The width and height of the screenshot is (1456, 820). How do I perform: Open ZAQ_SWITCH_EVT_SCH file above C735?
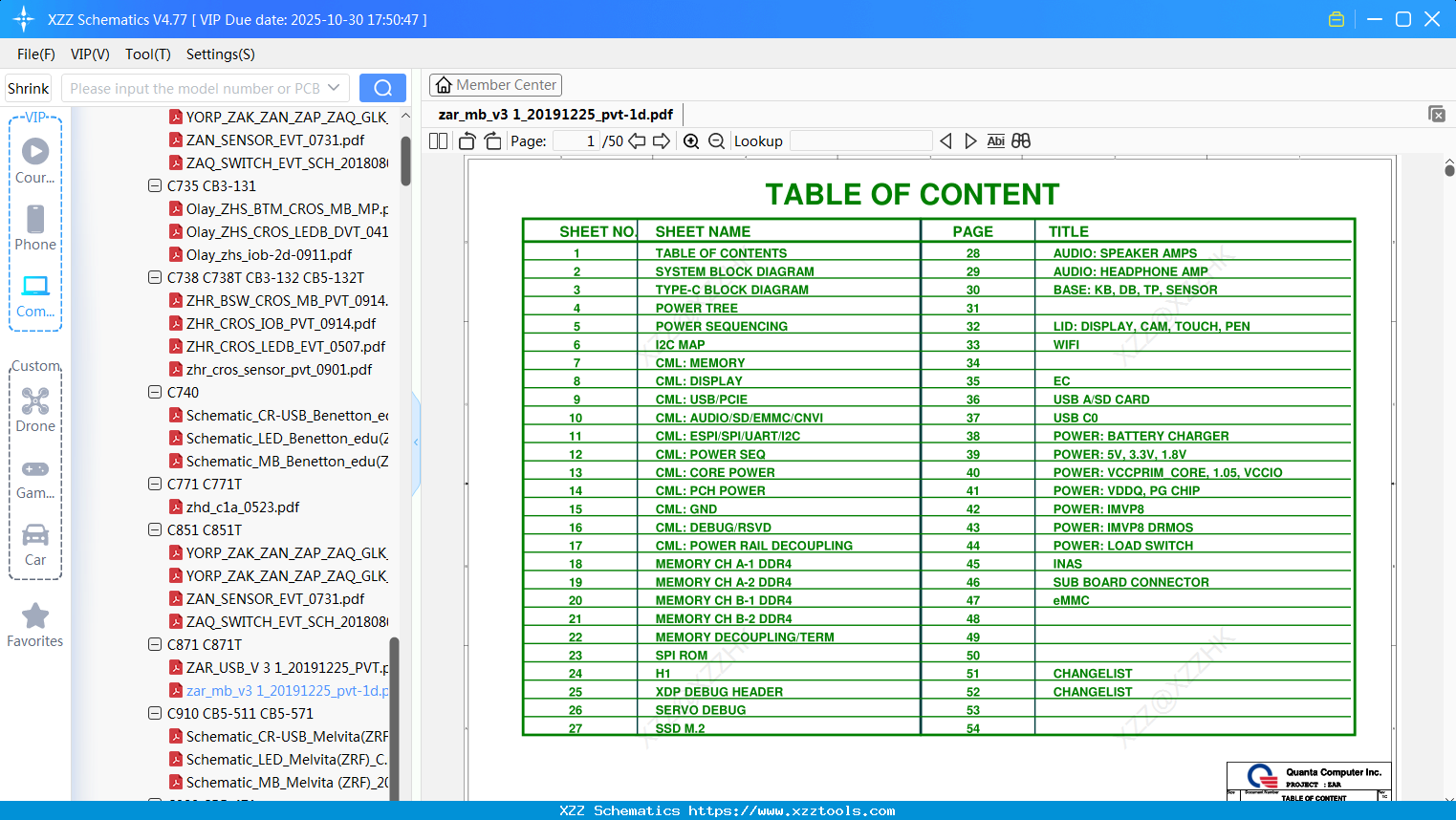(279, 162)
